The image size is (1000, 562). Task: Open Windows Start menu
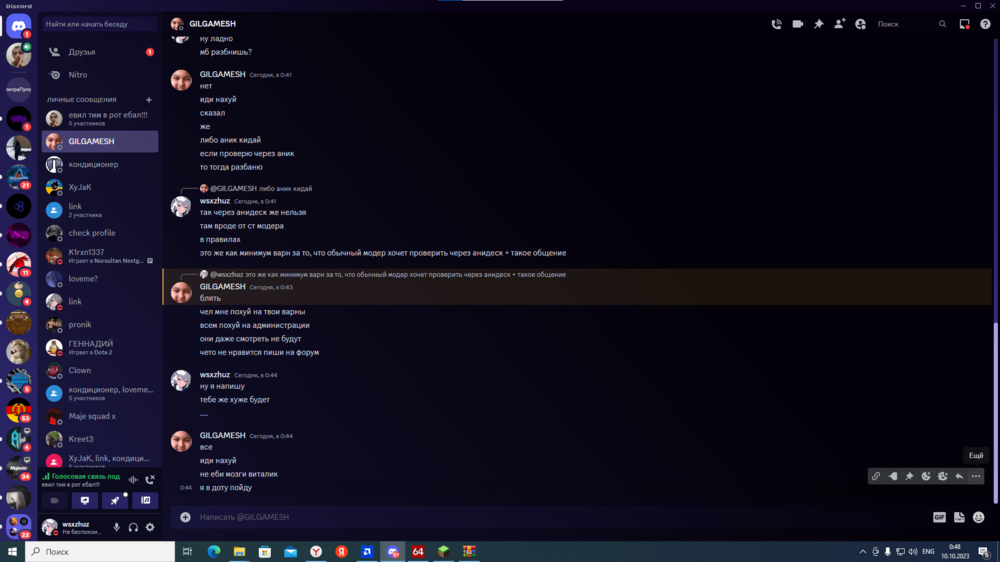(12, 551)
